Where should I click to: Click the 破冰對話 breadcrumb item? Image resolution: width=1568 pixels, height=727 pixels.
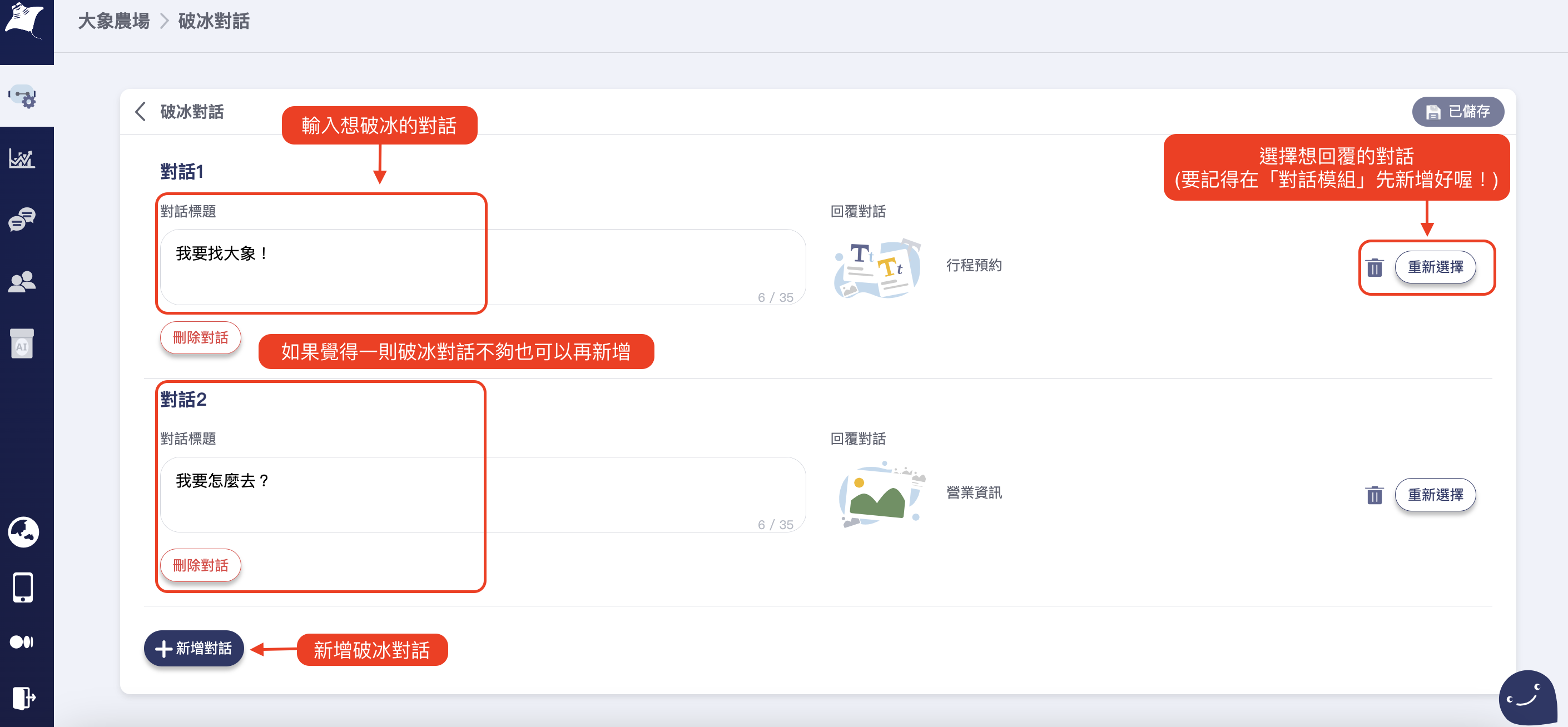pyautogui.click(x=214, y=21)
